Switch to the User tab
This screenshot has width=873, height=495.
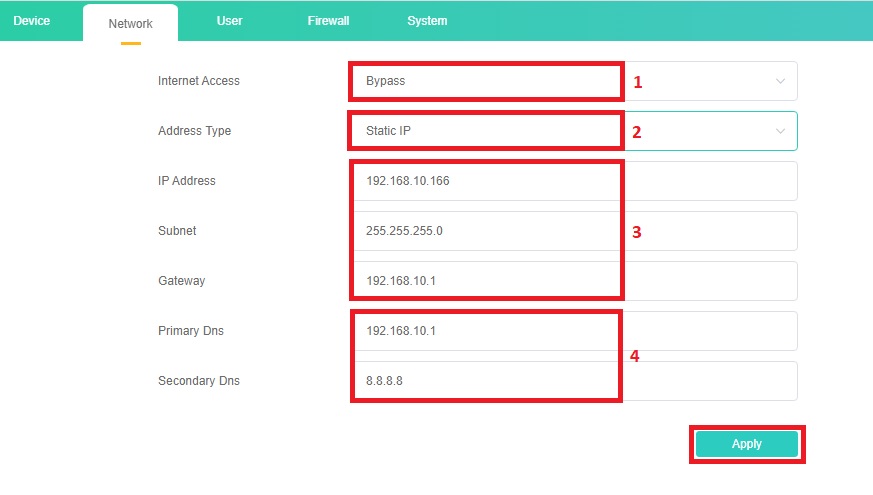(229, 21)
